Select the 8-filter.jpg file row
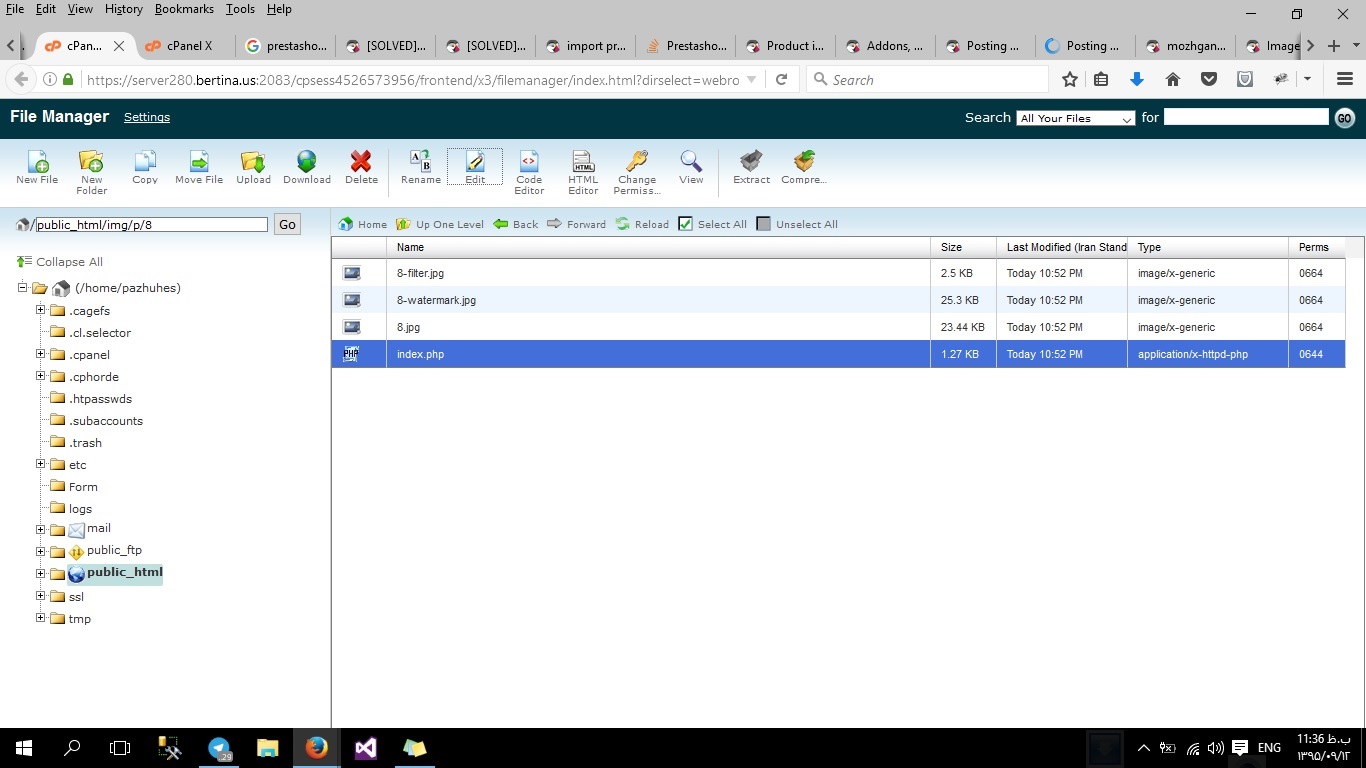The height and width of the screenshot is (768, 1366). tap(838, 273)
